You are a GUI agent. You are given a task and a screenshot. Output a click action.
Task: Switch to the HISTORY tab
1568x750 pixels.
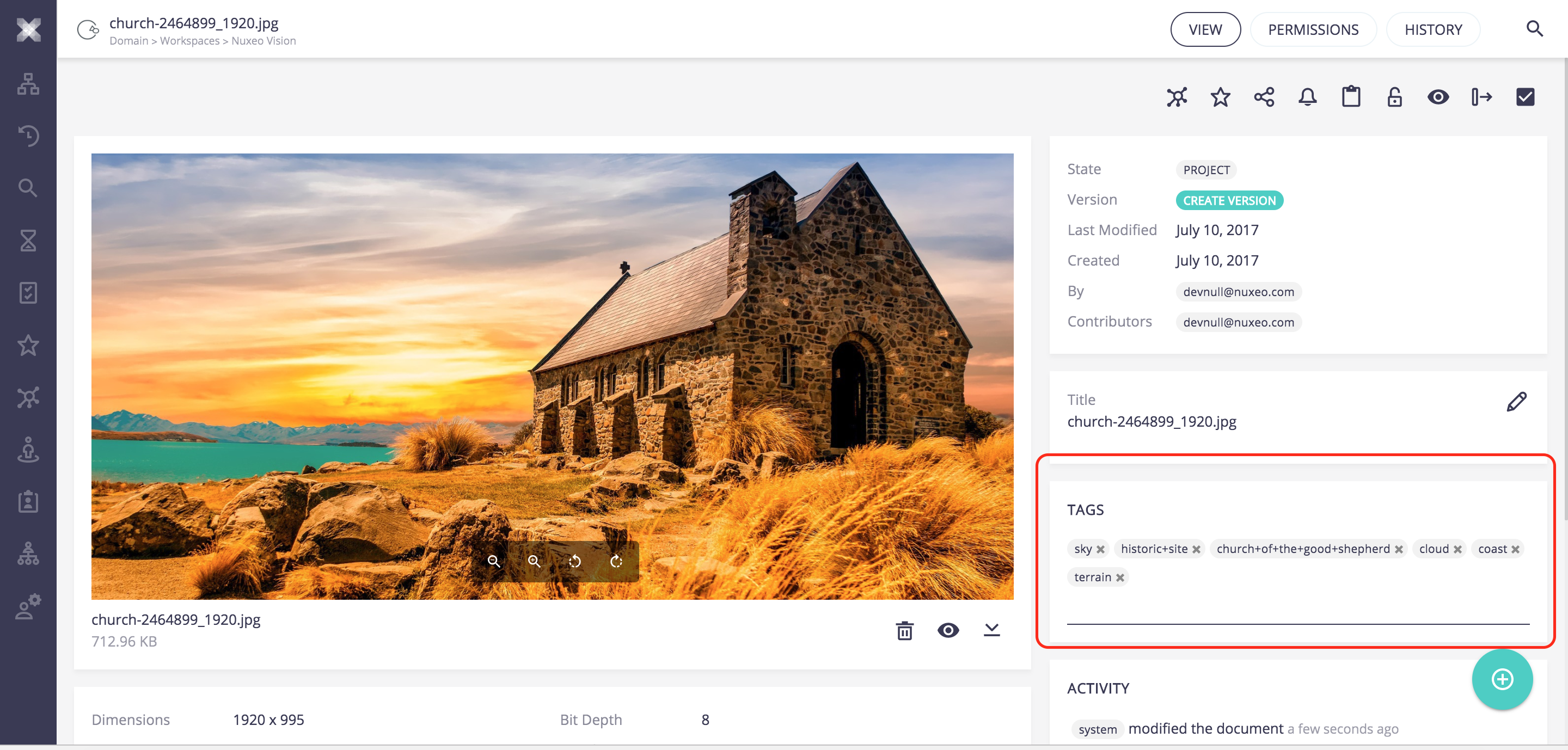tap(1433, 30)
